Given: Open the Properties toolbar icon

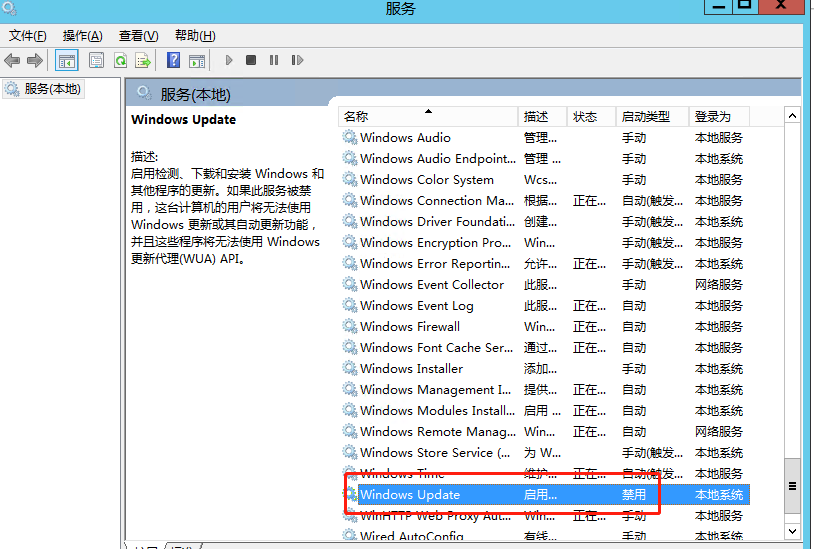Looking at the screenshot, I should tap(97, 61).
